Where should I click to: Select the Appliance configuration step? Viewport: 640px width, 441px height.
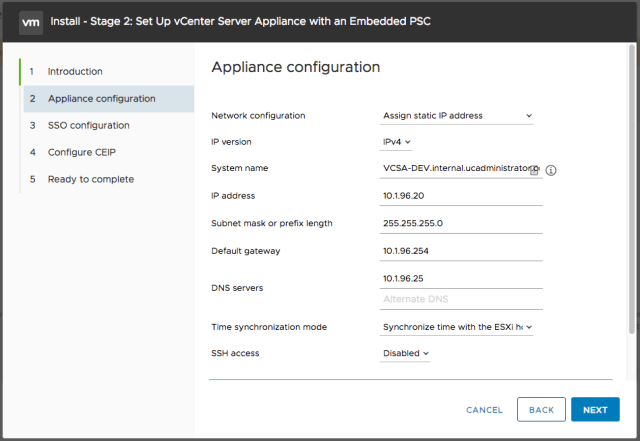click(101, 99)
